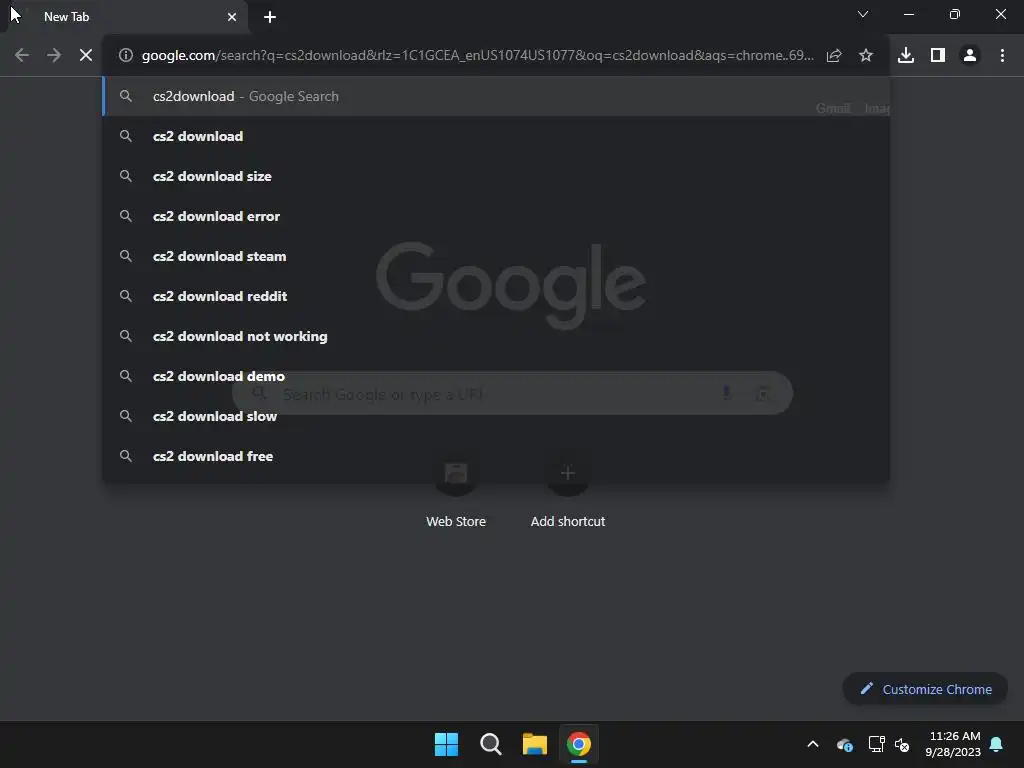Viewport: 1024px width, 768px height.
Task: Choose 'cs2 download demo' suggestion
Action: pos(496,376)
